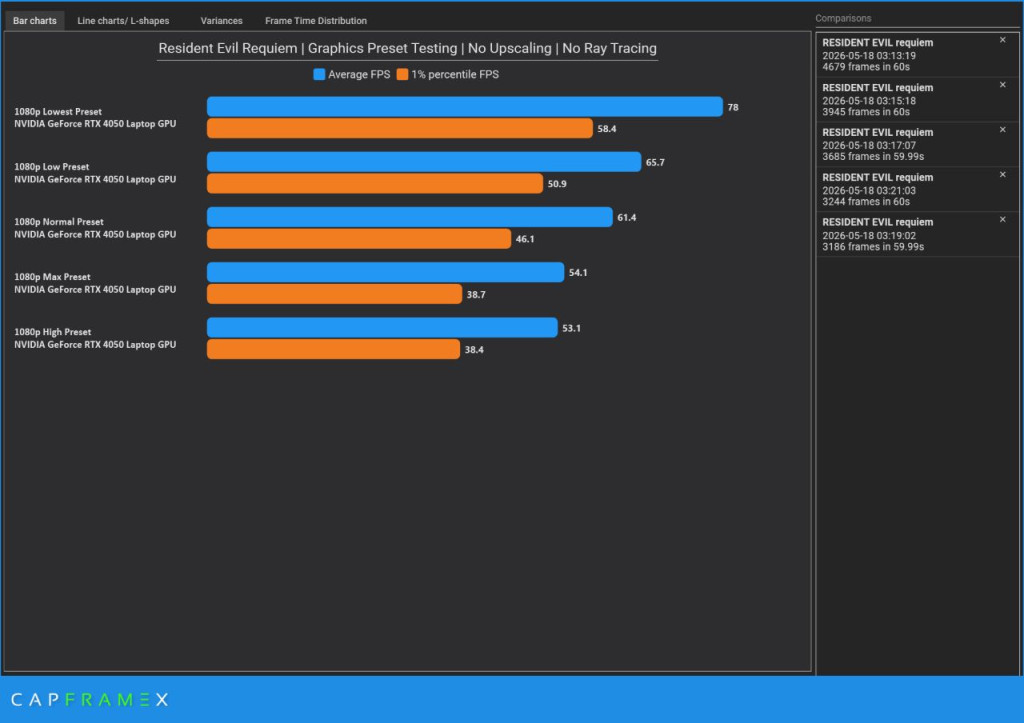The height and width of the screenshot is (723, 1024).
Task: Click the 1080p Low Preset 1% bar
Action: (x=375, y=184)
